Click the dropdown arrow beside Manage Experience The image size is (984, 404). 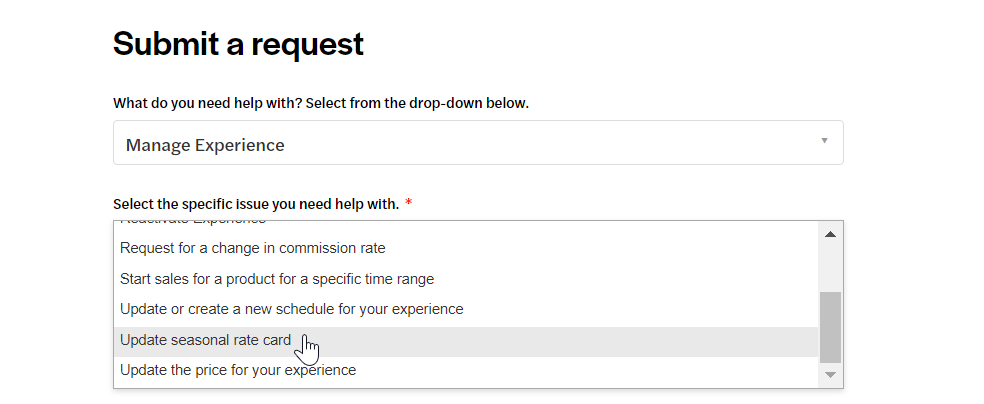point(825,141)
